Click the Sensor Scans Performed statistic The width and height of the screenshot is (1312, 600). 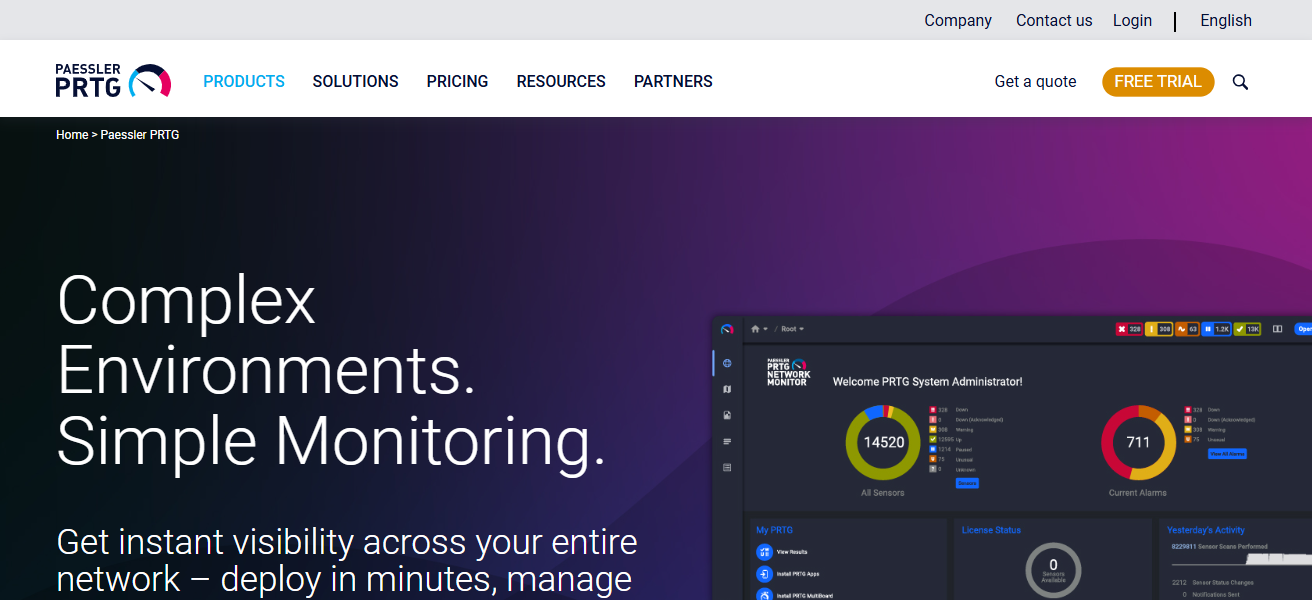1219,547
